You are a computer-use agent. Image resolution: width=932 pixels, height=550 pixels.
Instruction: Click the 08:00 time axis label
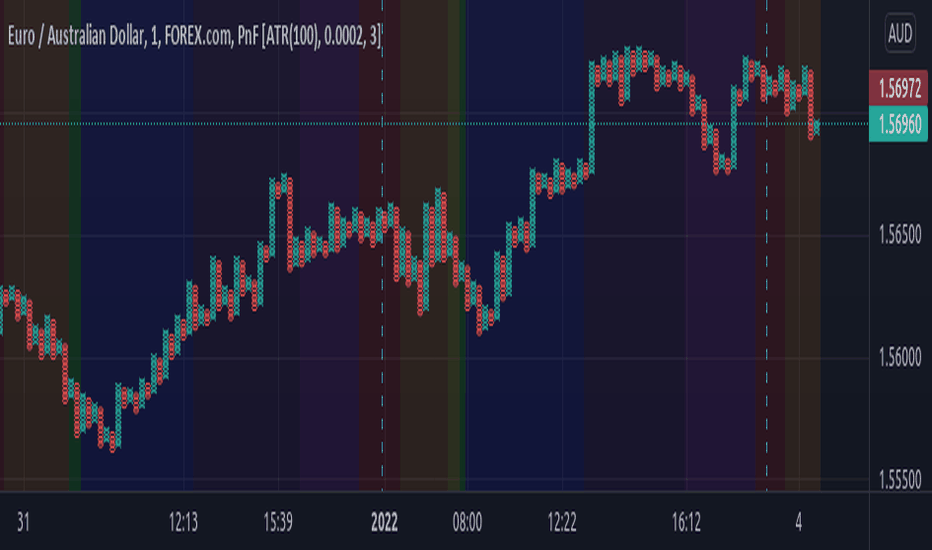pos(467,523)
